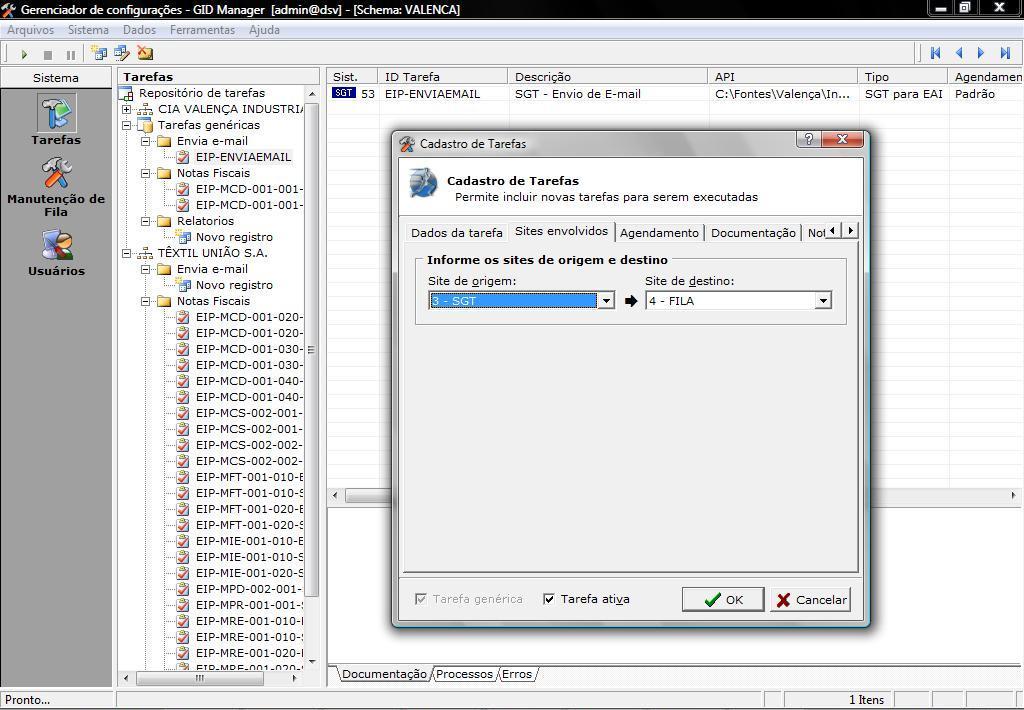The image size is (1024, 710).
Task: Click the Cancelar button
Action: 810,599
